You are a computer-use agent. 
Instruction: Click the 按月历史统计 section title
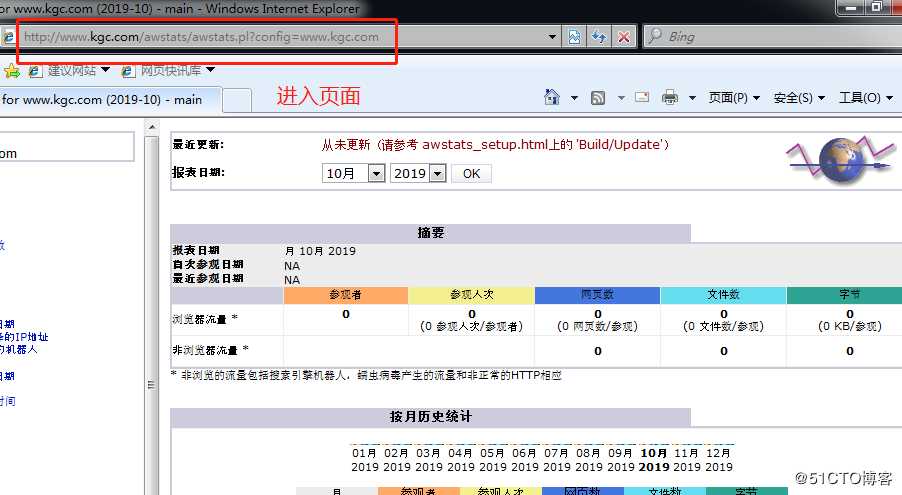(430, 417)
